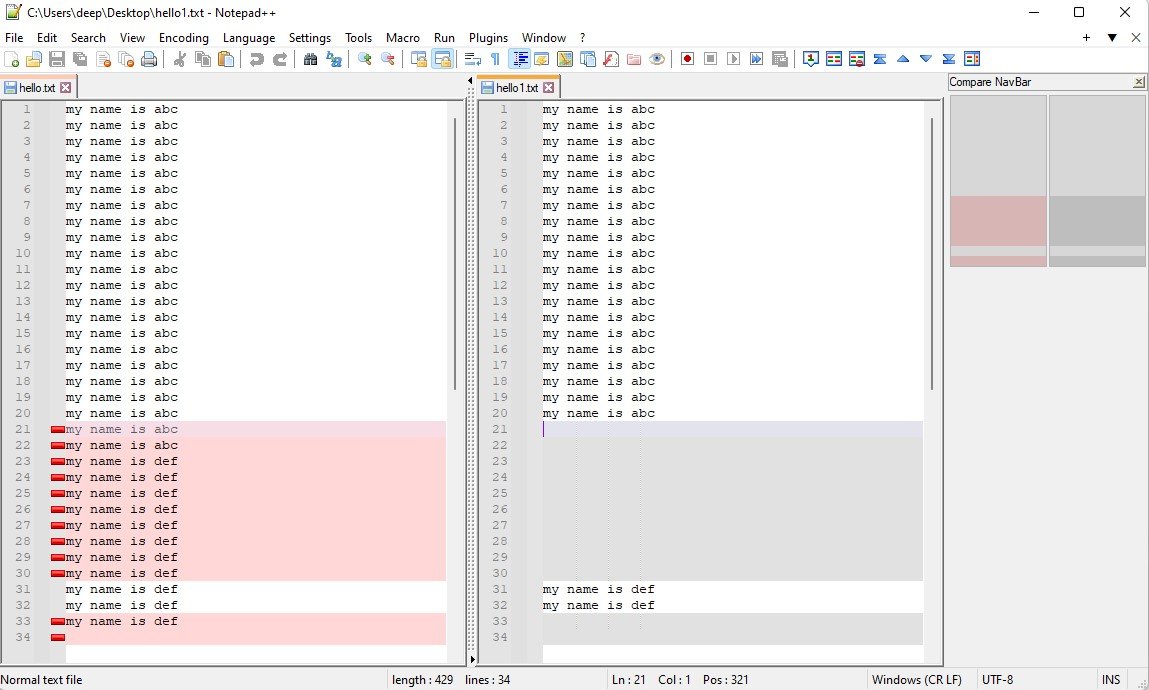Jump to last difference icon

pos(949,59)
